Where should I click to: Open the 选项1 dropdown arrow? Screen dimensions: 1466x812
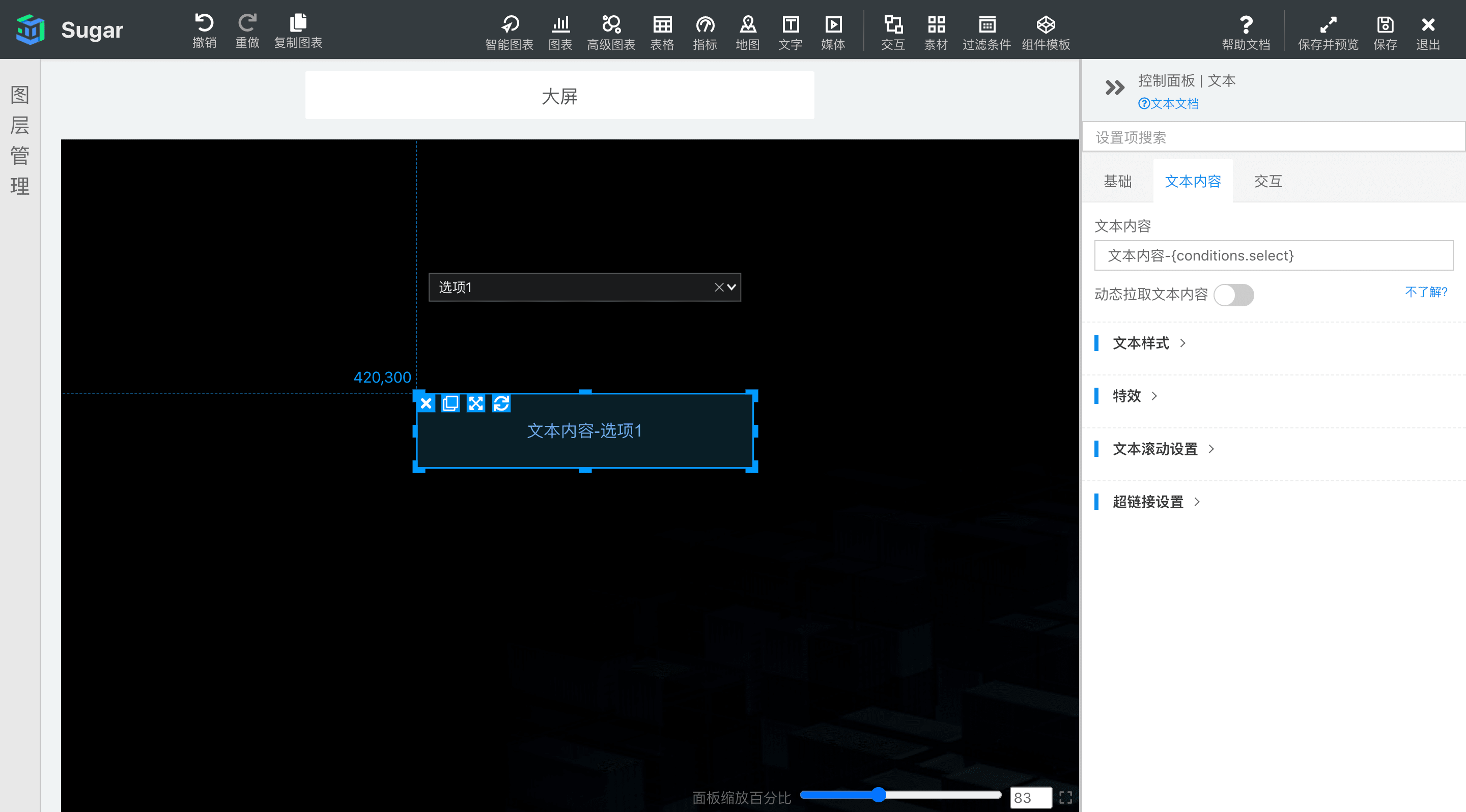[732, 286]
